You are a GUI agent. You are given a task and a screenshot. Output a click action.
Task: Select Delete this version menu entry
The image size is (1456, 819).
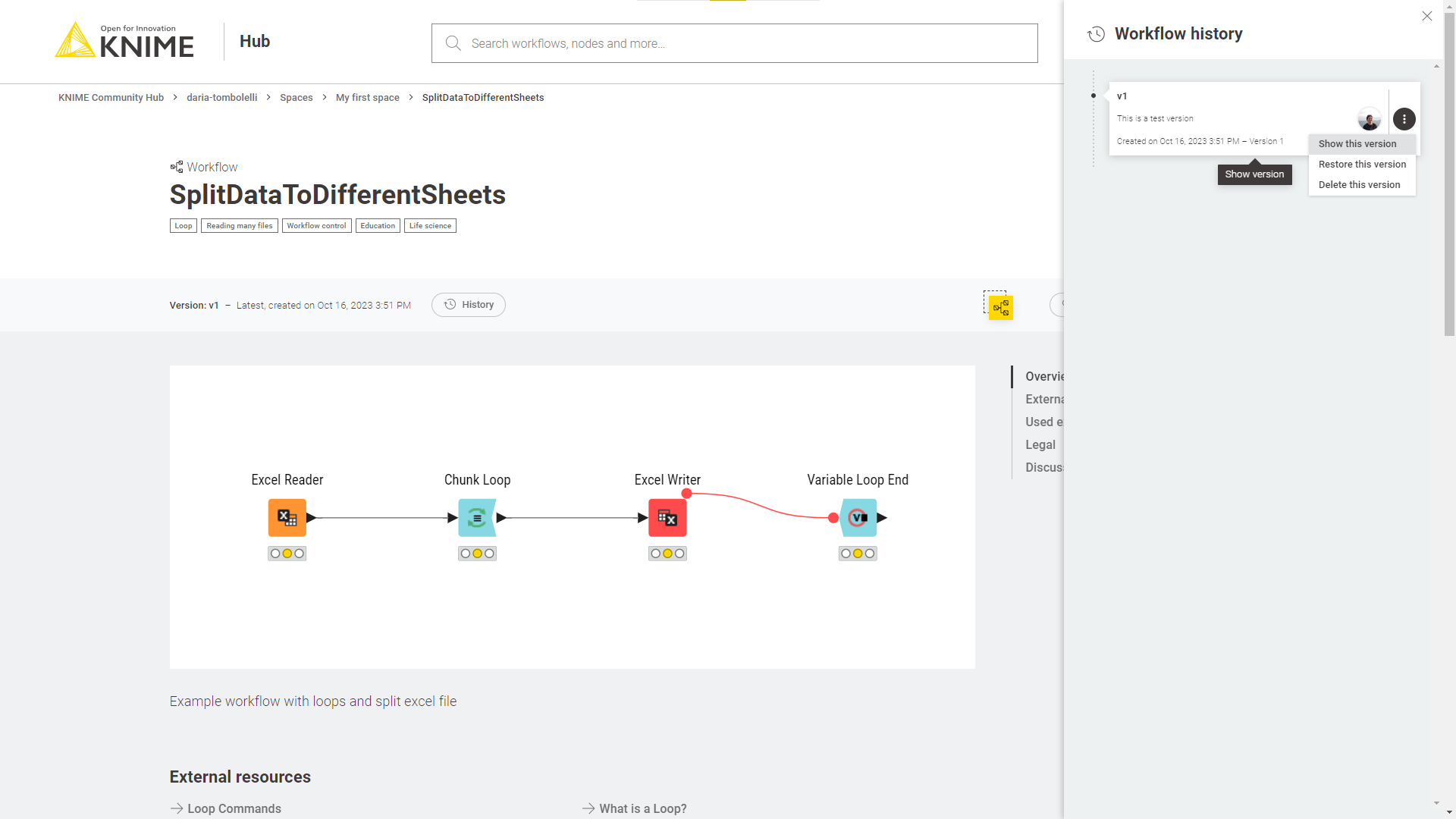point(1362,185)
